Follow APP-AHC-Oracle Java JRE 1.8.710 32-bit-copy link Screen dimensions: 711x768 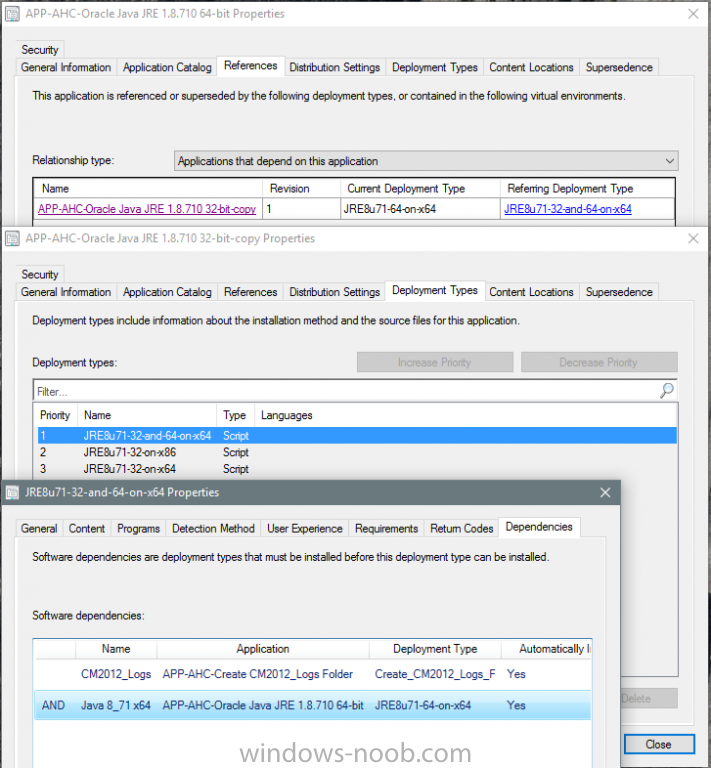[147, 209]
